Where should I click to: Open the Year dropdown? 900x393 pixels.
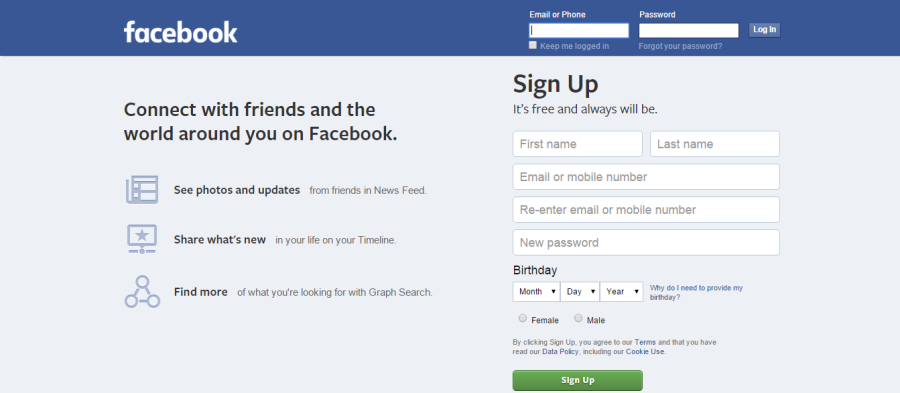(622, 291)
